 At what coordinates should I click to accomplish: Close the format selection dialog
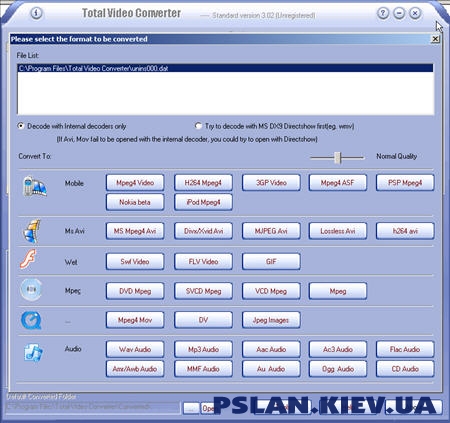tap(435, 39)
